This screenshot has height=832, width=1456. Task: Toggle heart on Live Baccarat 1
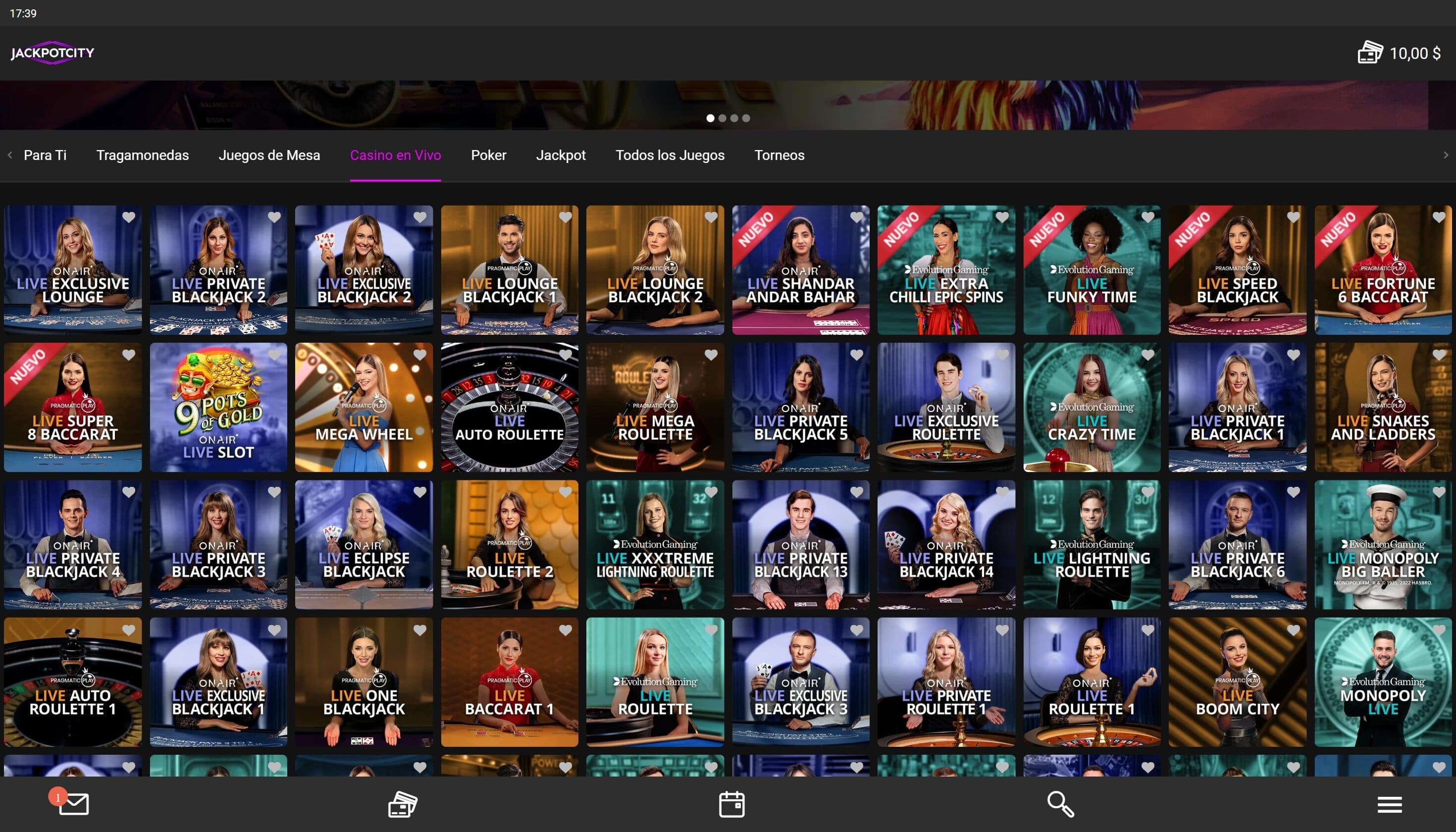pyautogui.click(x=565, y=630)
